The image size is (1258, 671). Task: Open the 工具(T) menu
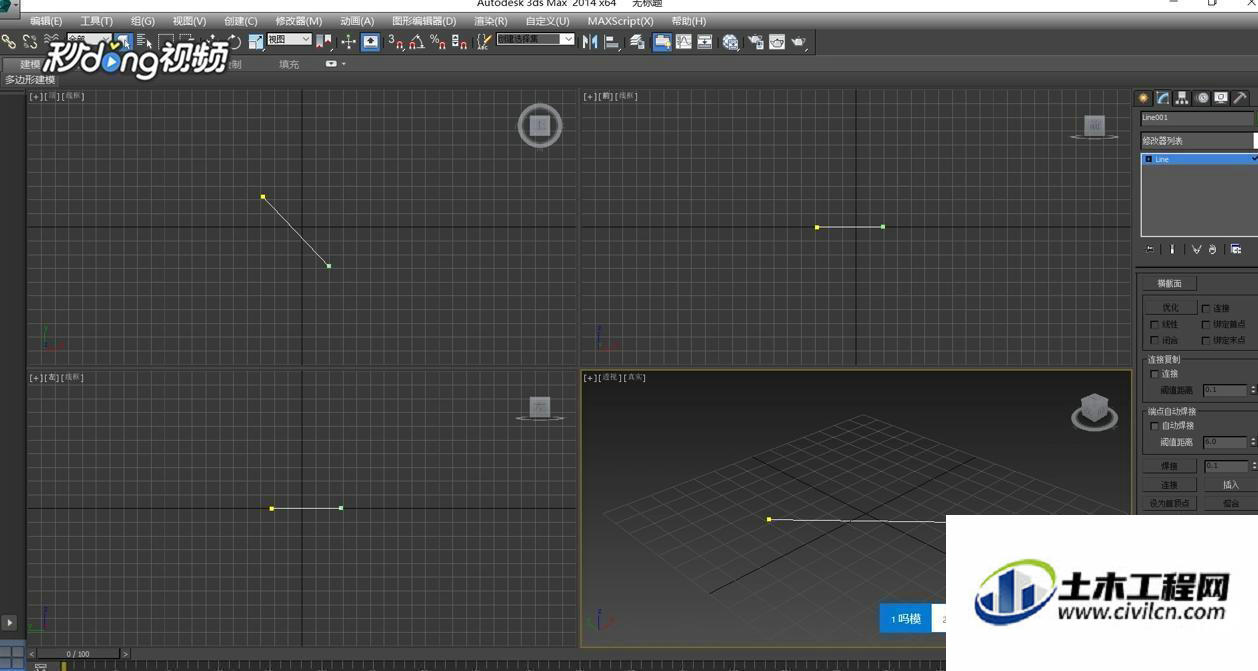point(96,21)
